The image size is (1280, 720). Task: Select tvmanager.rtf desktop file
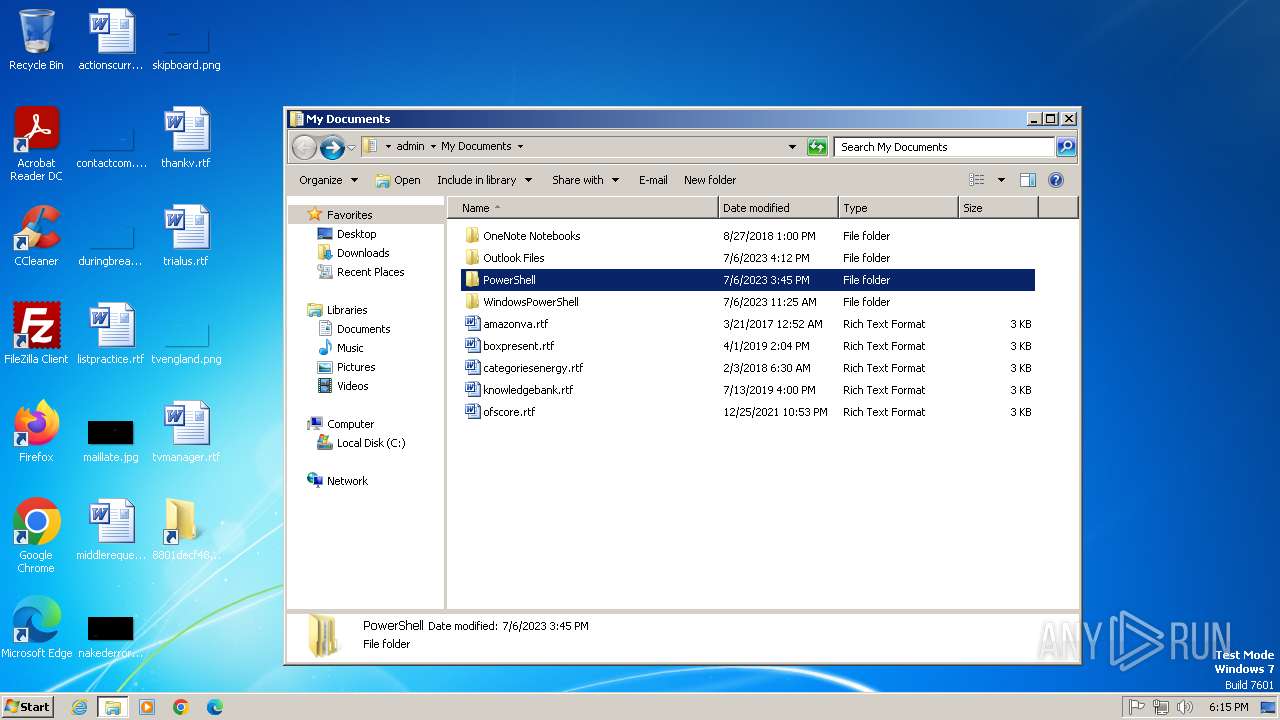pos(186,432)
